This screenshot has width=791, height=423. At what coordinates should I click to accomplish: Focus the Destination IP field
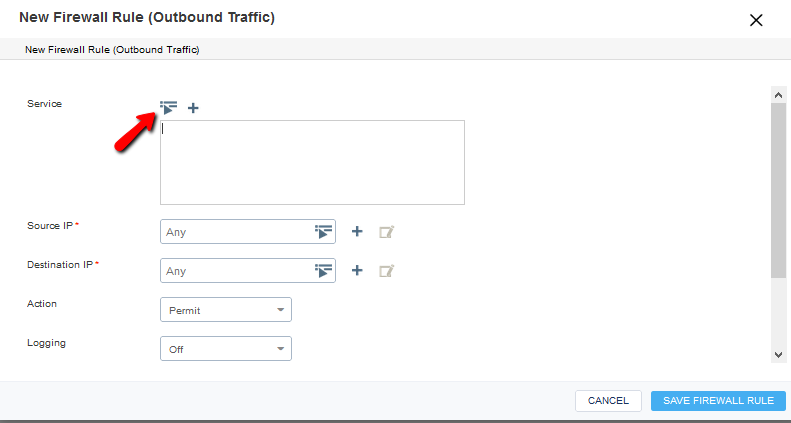(x=237, y=271)
